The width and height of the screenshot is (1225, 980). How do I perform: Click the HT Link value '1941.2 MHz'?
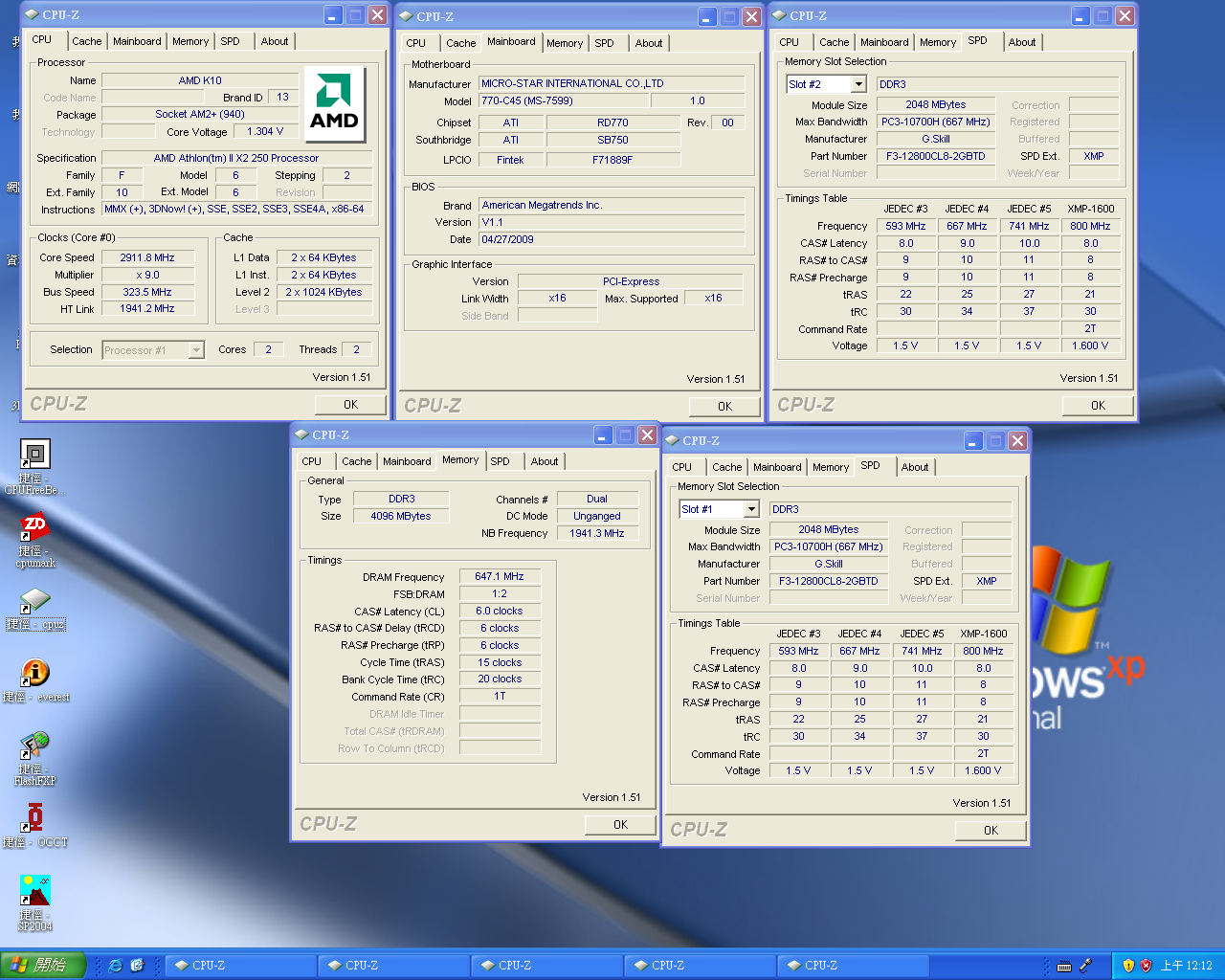tap(147, 308)
